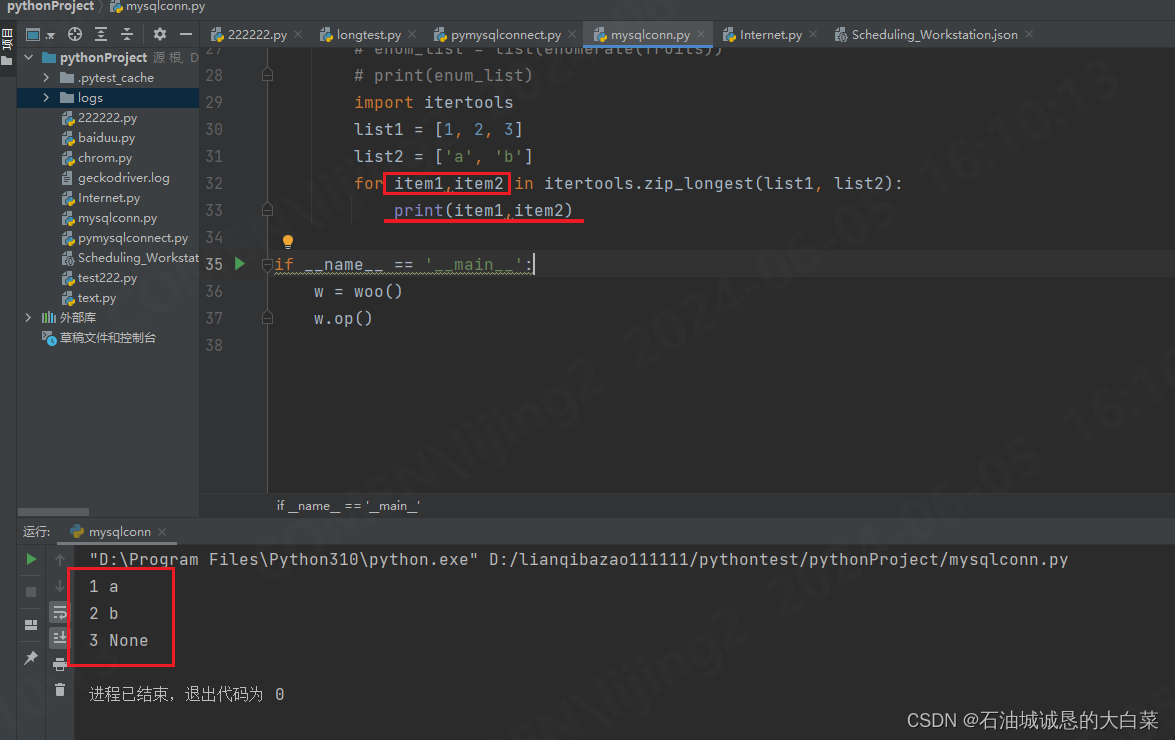Viewport: 1175px width, 740px height.
Task: Click the pythonProject breadcrumb at top
Action: [x=50, y=7]
